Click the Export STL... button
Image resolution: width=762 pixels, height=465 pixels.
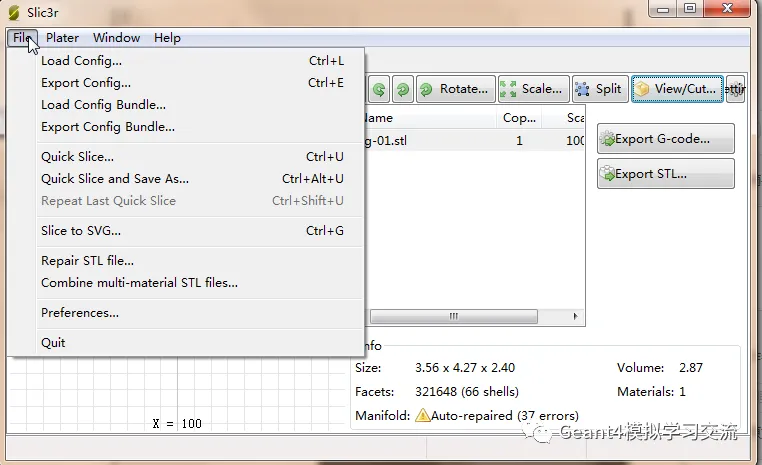pos(665,173)
